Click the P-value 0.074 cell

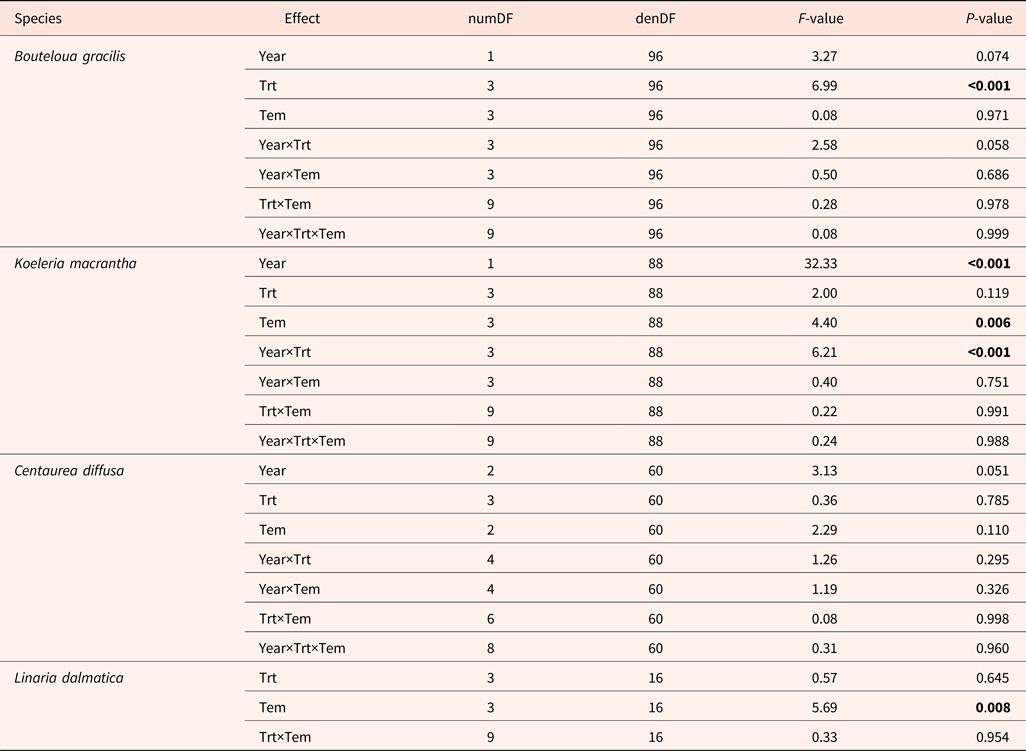tap(994, 56)
